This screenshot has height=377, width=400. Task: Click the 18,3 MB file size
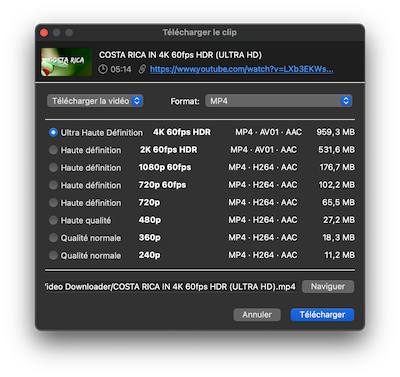click(339, 238)
